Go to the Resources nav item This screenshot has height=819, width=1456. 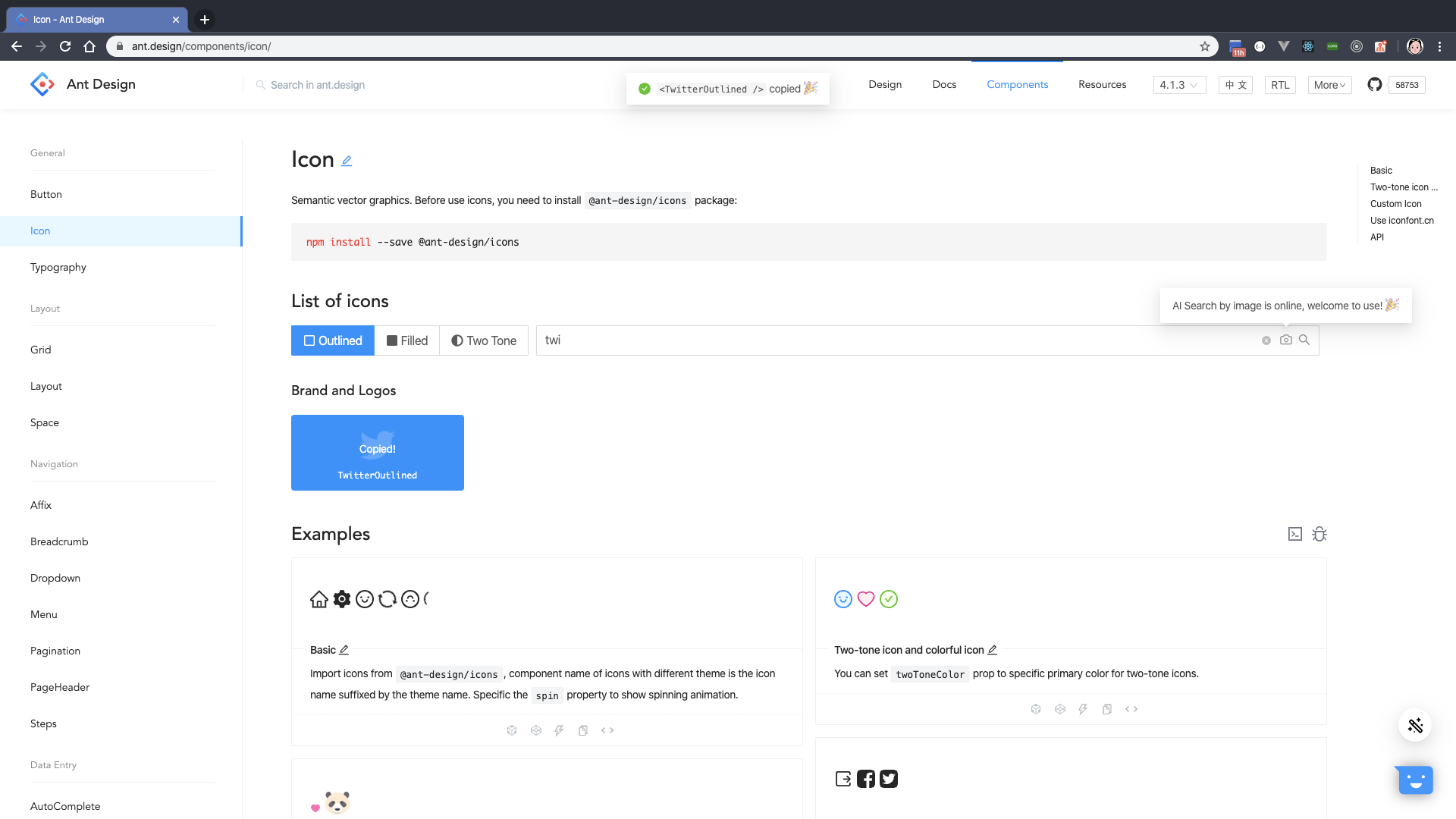tap(1102, 84)
